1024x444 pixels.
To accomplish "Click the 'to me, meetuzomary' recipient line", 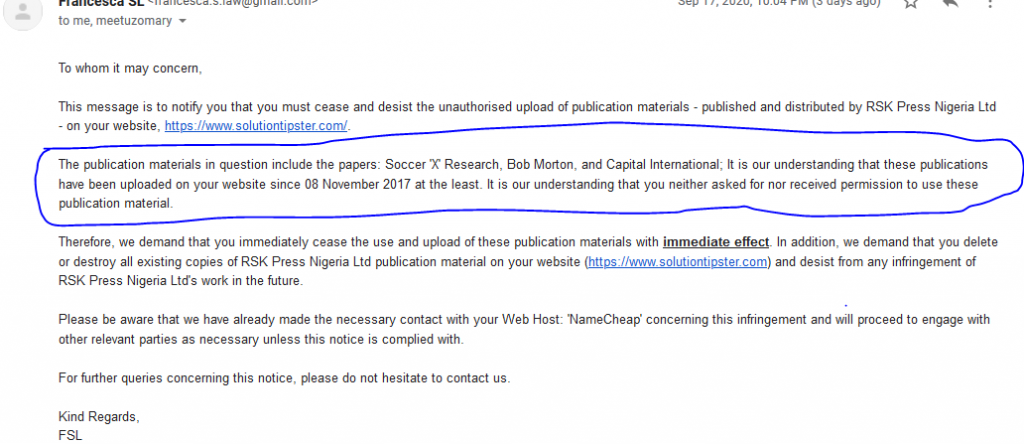I will tap(116, 21).
